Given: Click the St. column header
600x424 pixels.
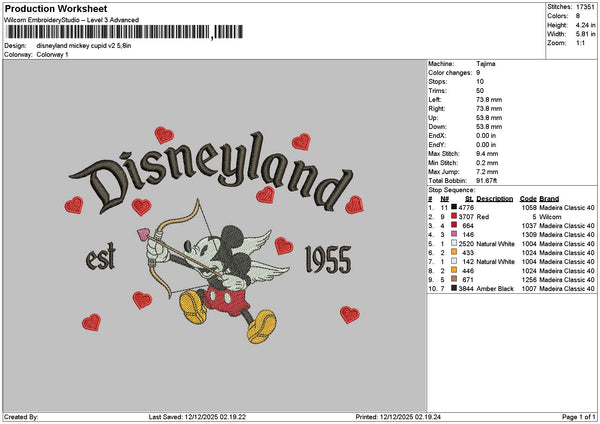Looking at the screenshot, I should coord(469,198).
